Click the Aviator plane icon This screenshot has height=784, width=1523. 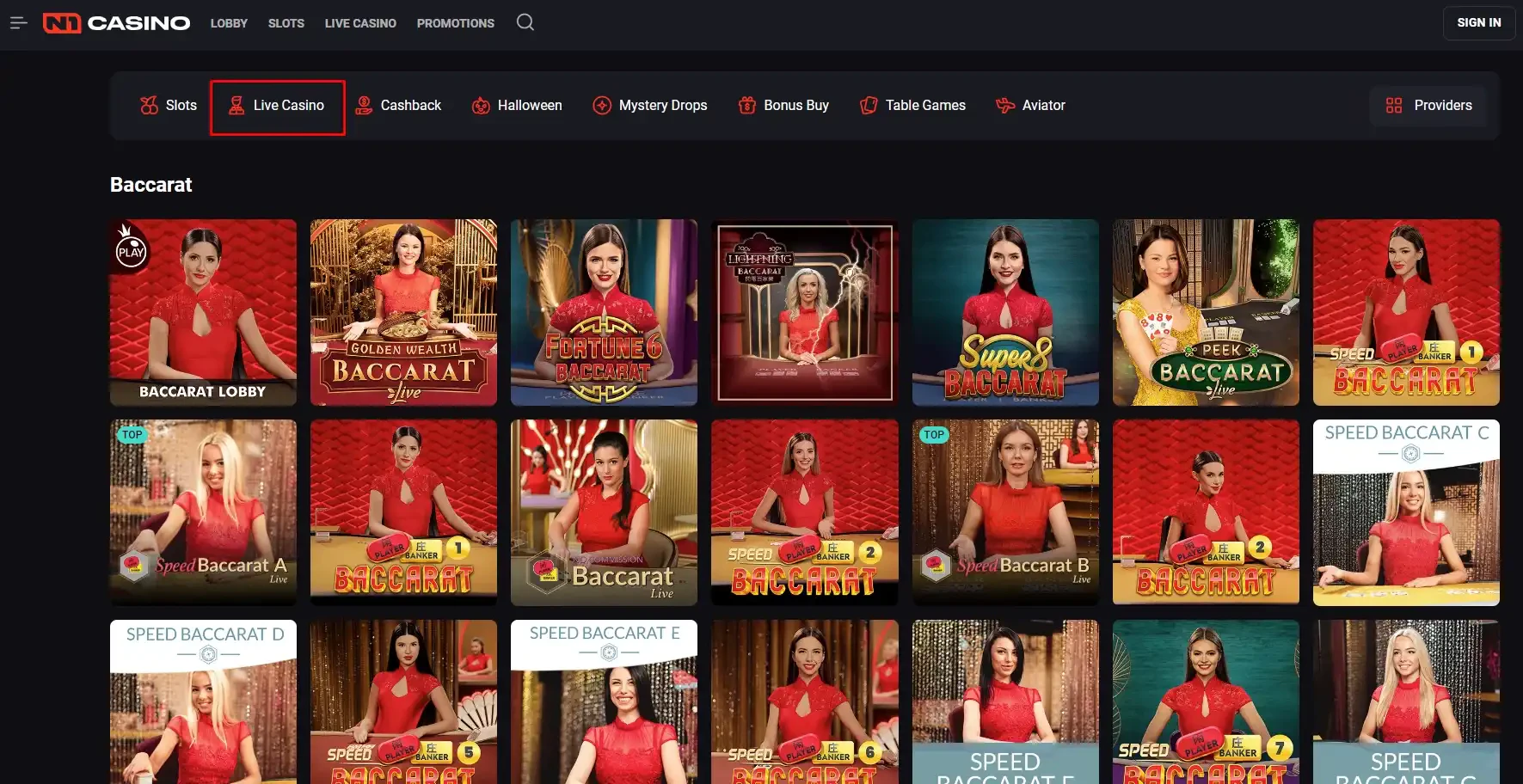[x=1005, y=106]
